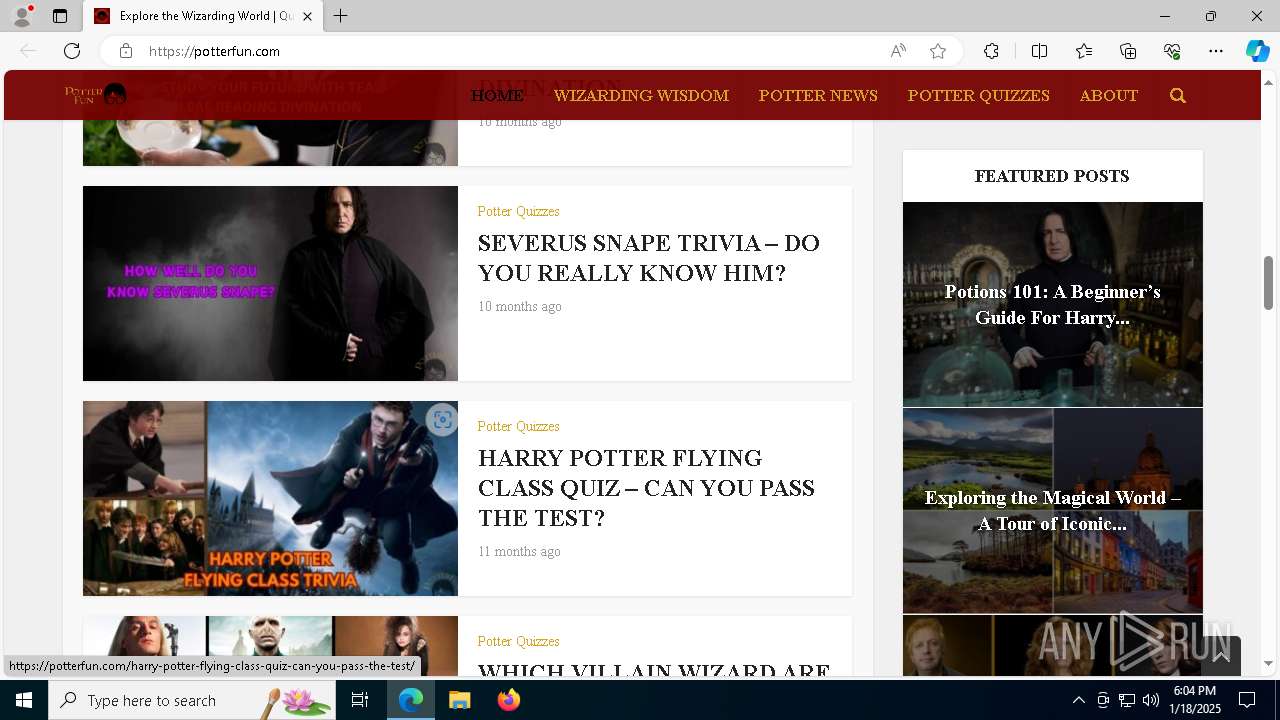Show hidden system tray icons

(1078, 700)
